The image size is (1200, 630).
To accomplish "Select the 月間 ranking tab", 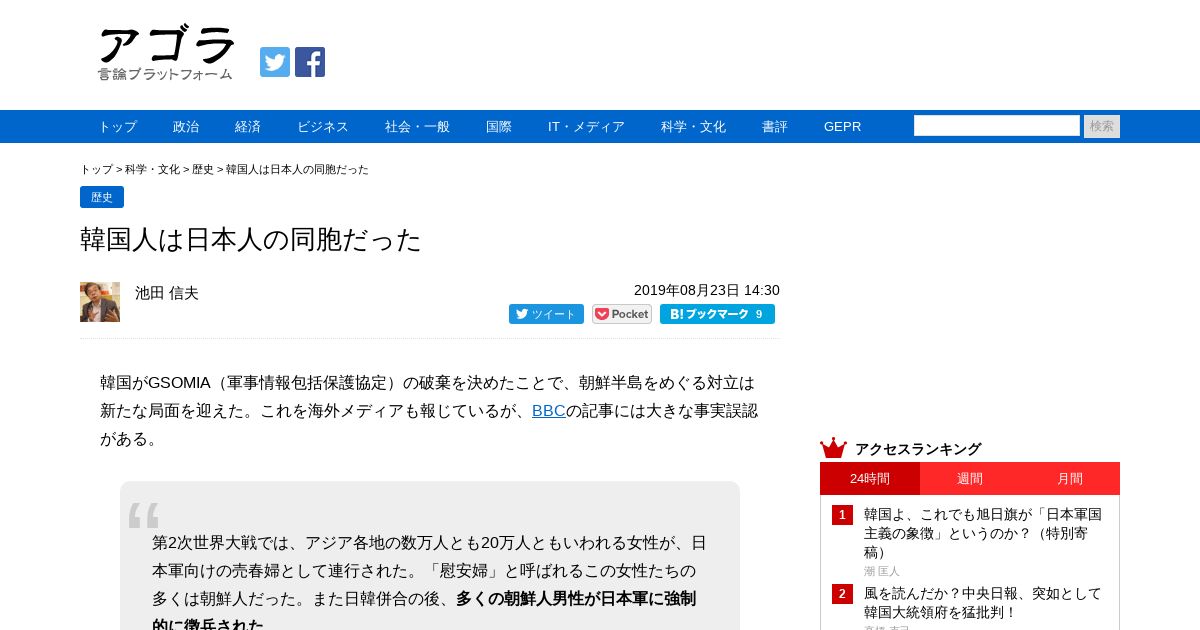I will pyautogui.click(x=1070, y=478).
